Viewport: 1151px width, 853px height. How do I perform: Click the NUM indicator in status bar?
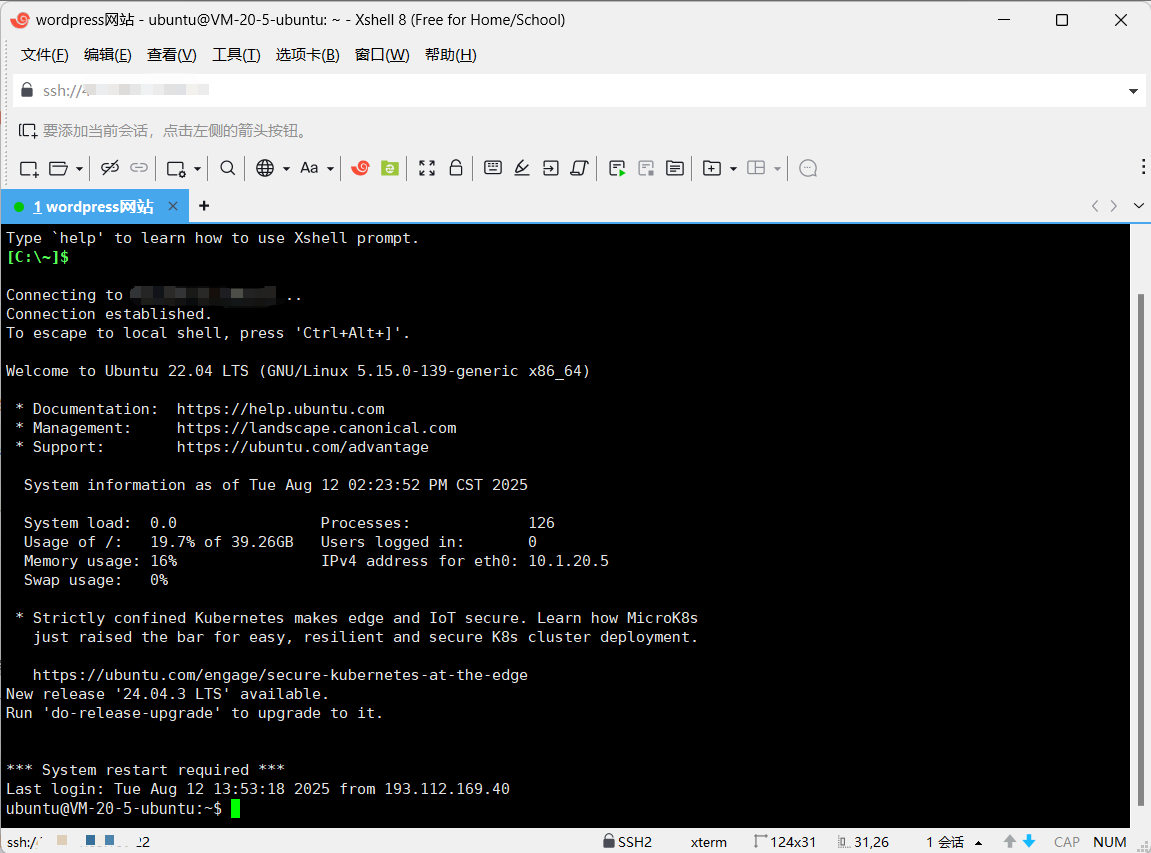(x=1110, y=842)
